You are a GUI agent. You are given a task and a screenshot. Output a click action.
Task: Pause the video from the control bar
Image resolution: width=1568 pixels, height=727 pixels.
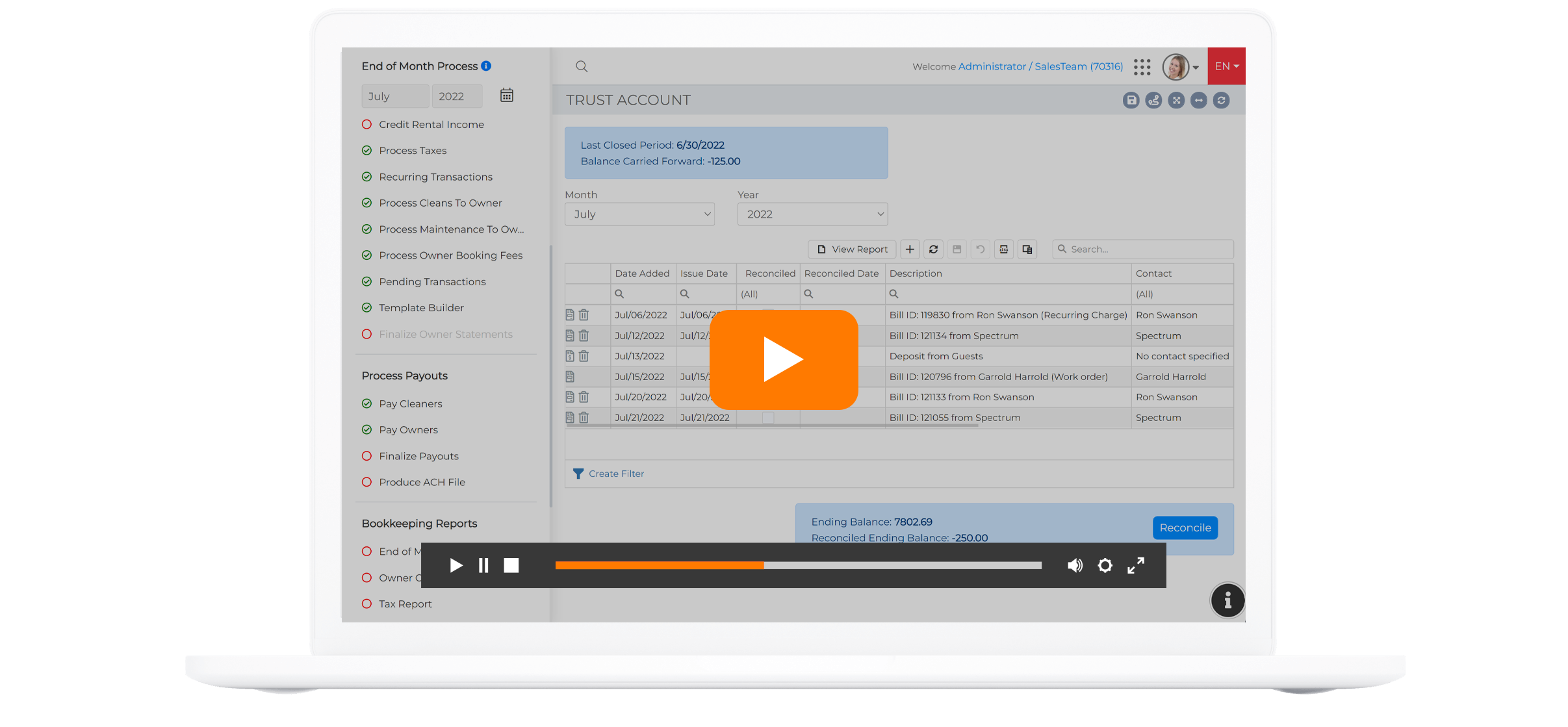pos(483,565)
